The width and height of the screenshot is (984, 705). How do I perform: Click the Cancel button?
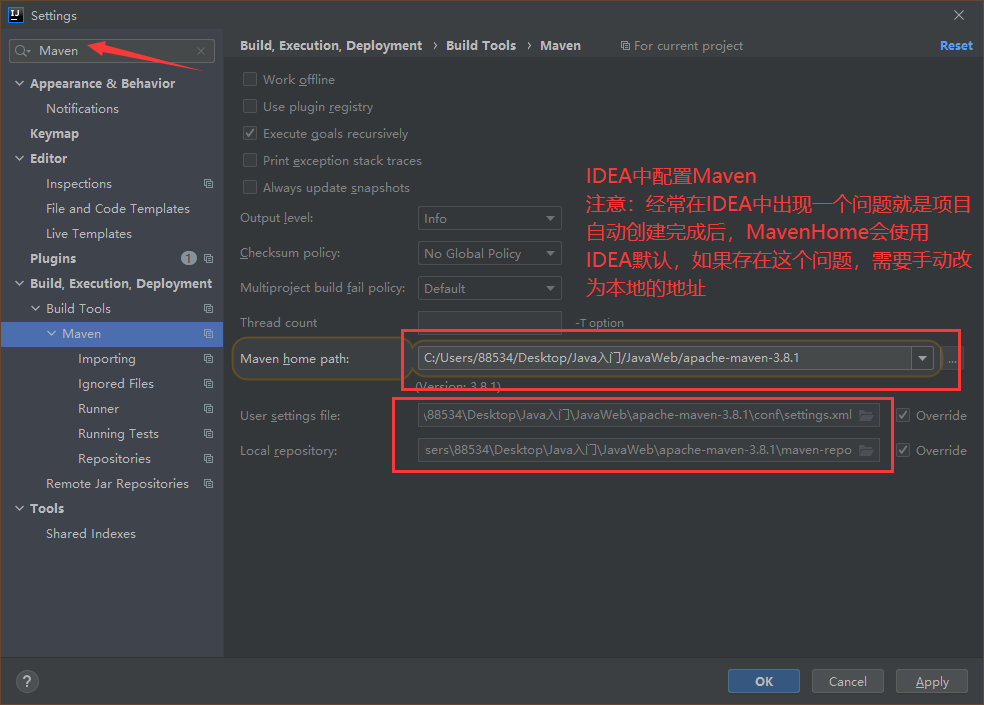tap(848, 681)
